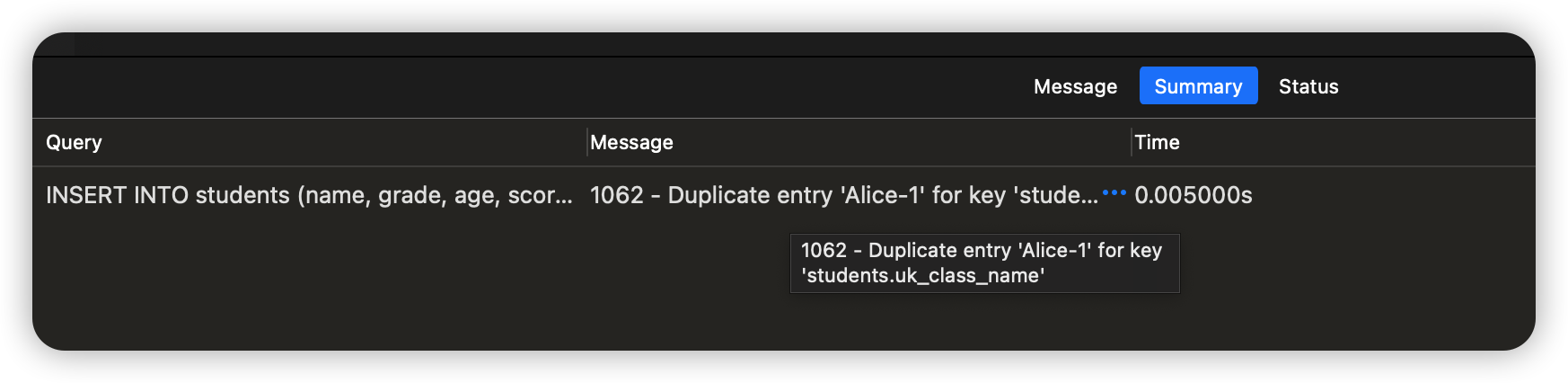Click the Query column header

(74, 142)
